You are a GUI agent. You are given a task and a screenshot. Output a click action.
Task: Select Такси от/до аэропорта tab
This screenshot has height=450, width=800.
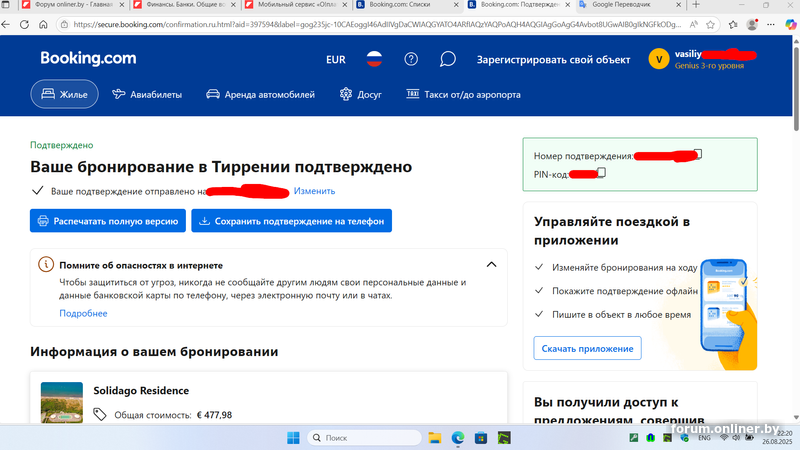coord(463,94)
